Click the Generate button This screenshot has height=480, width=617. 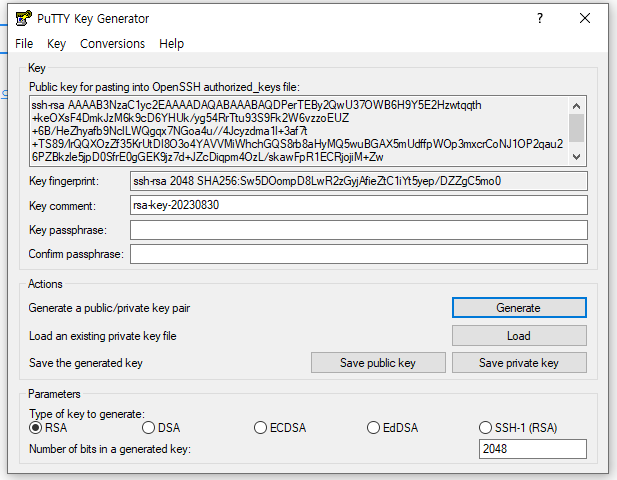coord(519,308)
